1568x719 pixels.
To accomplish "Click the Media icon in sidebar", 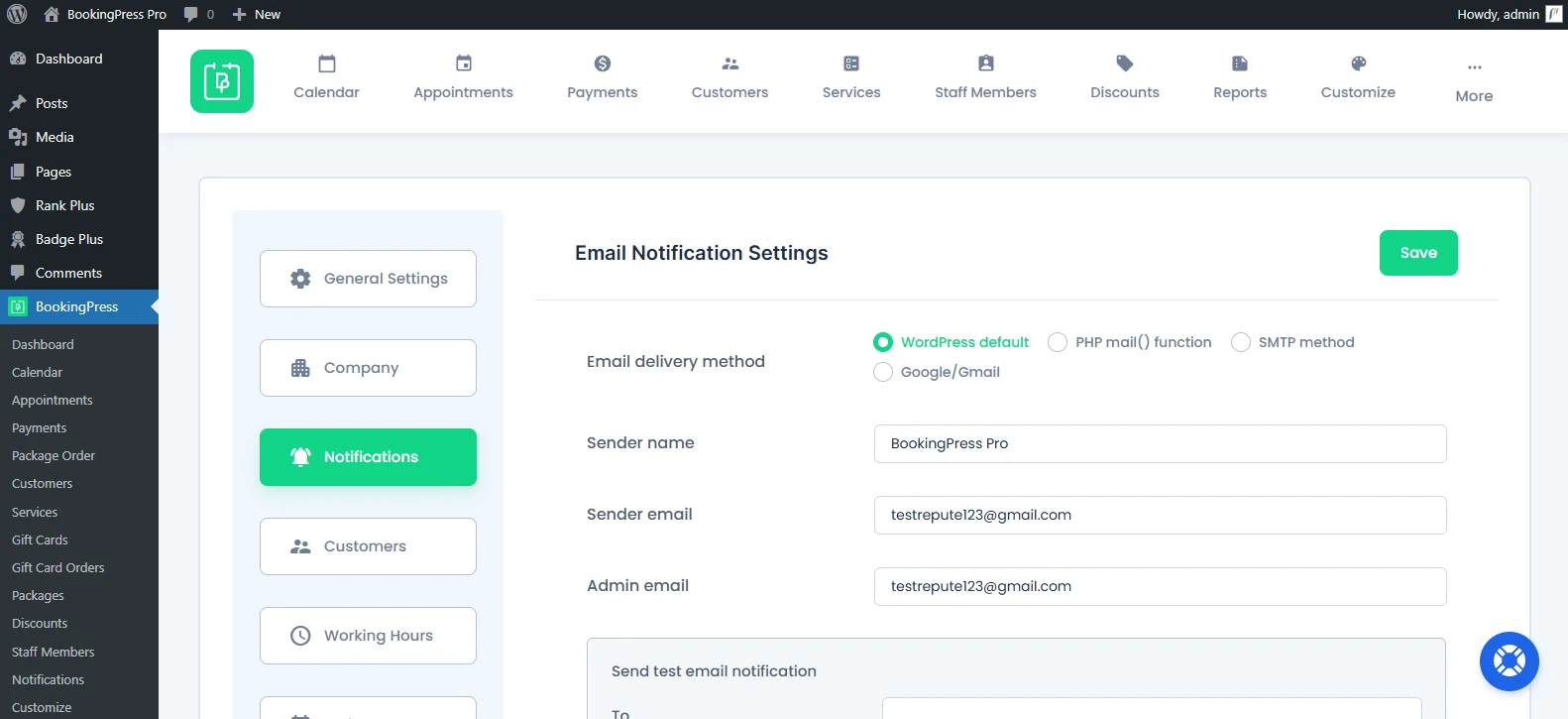I will pyautogui.click(x=18, y=137).
